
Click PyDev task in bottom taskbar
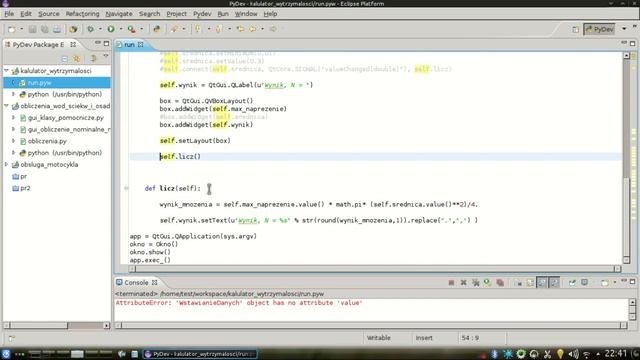click(x=200, y=354)
